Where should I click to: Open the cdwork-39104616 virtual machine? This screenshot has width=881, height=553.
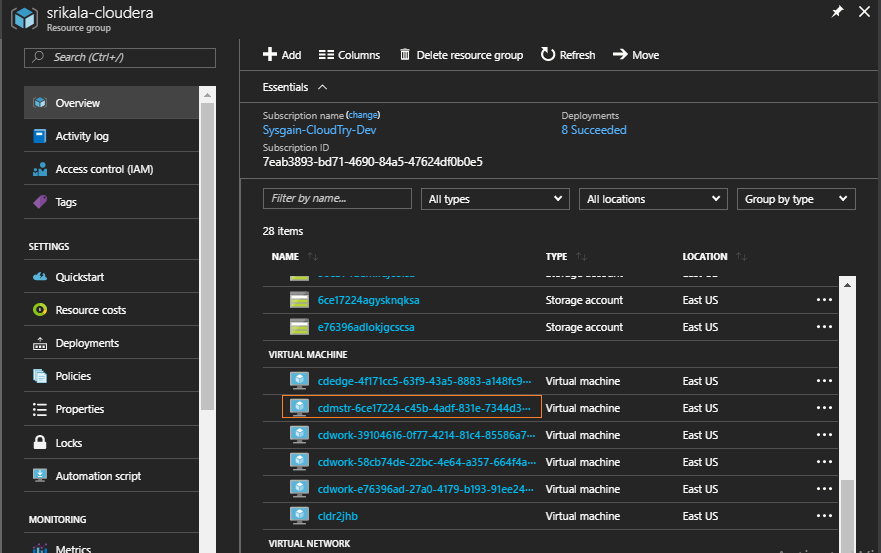pos(426,435)
